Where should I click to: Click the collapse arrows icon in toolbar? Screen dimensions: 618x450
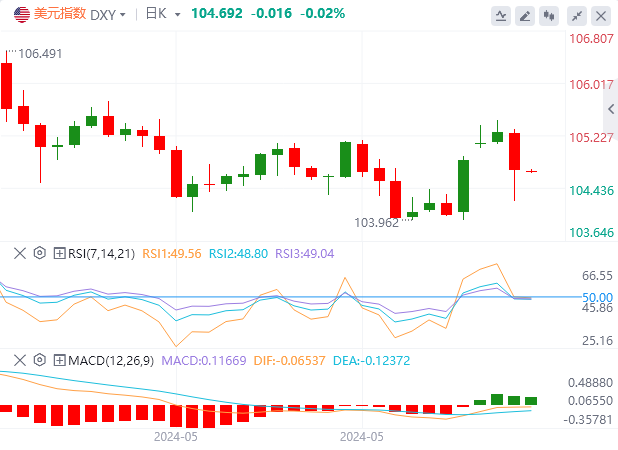coord(577,15)
